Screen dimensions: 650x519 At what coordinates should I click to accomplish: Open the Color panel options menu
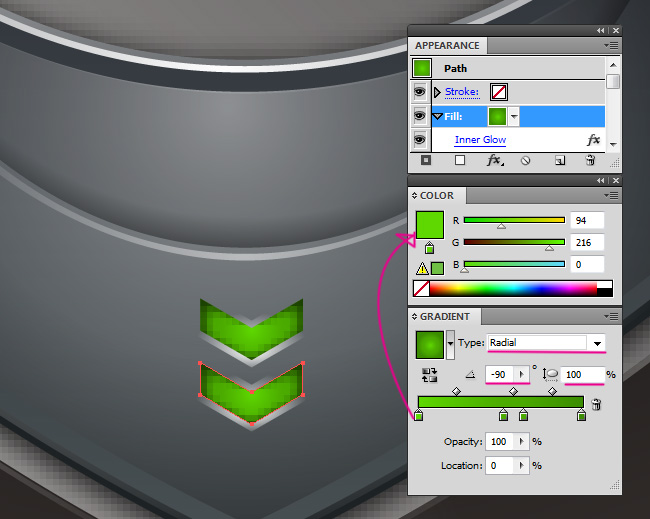pyautogui.click(x=612, y=196)
